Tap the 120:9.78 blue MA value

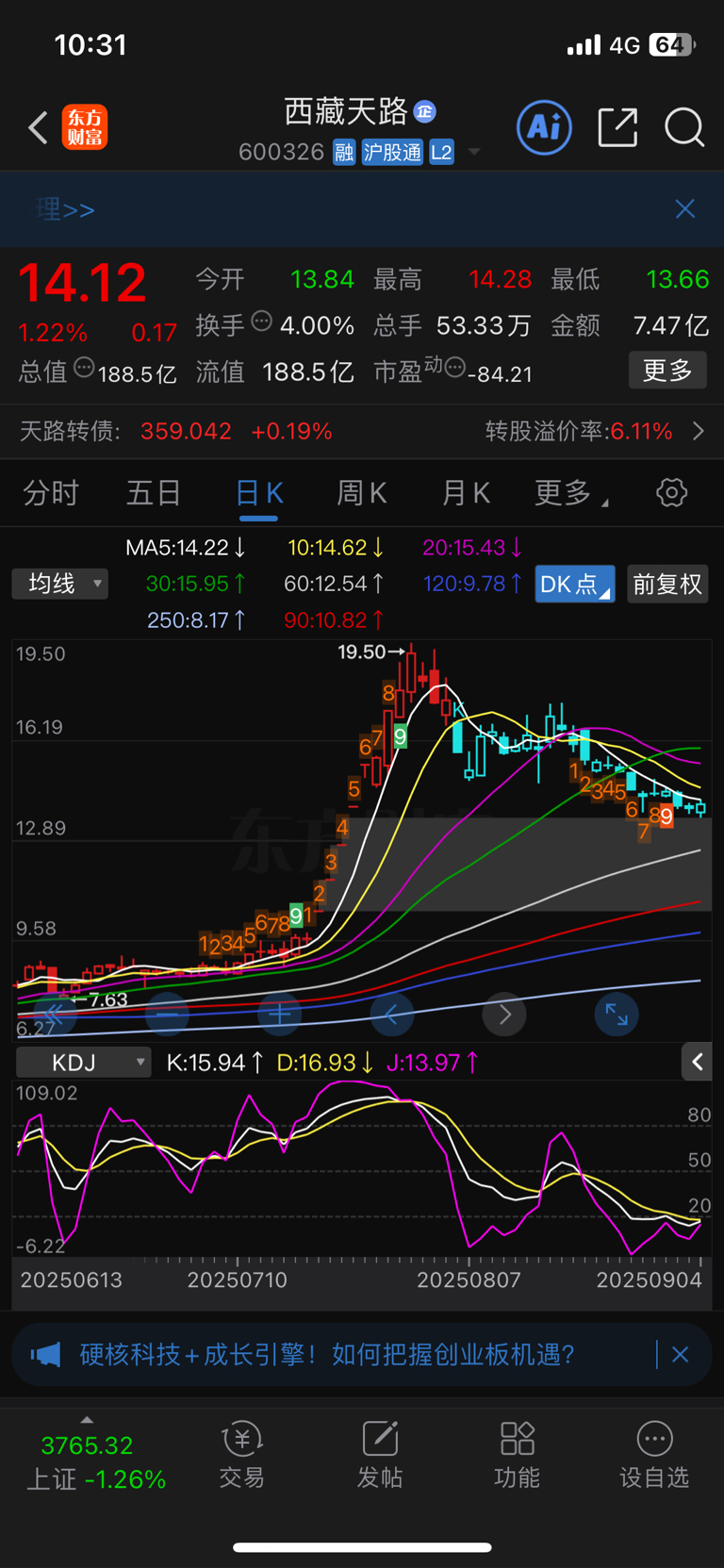472,584
